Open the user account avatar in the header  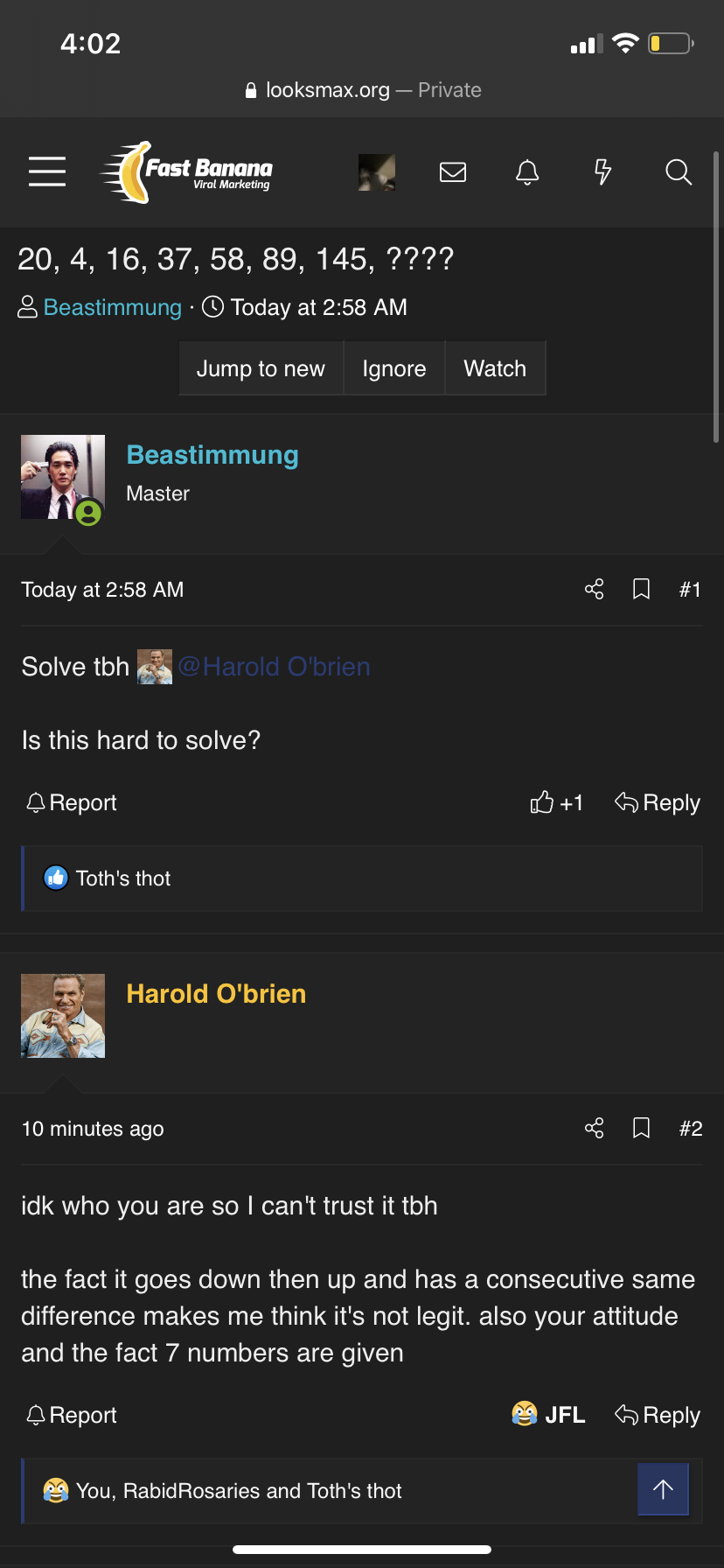click(x=377, y=172)
